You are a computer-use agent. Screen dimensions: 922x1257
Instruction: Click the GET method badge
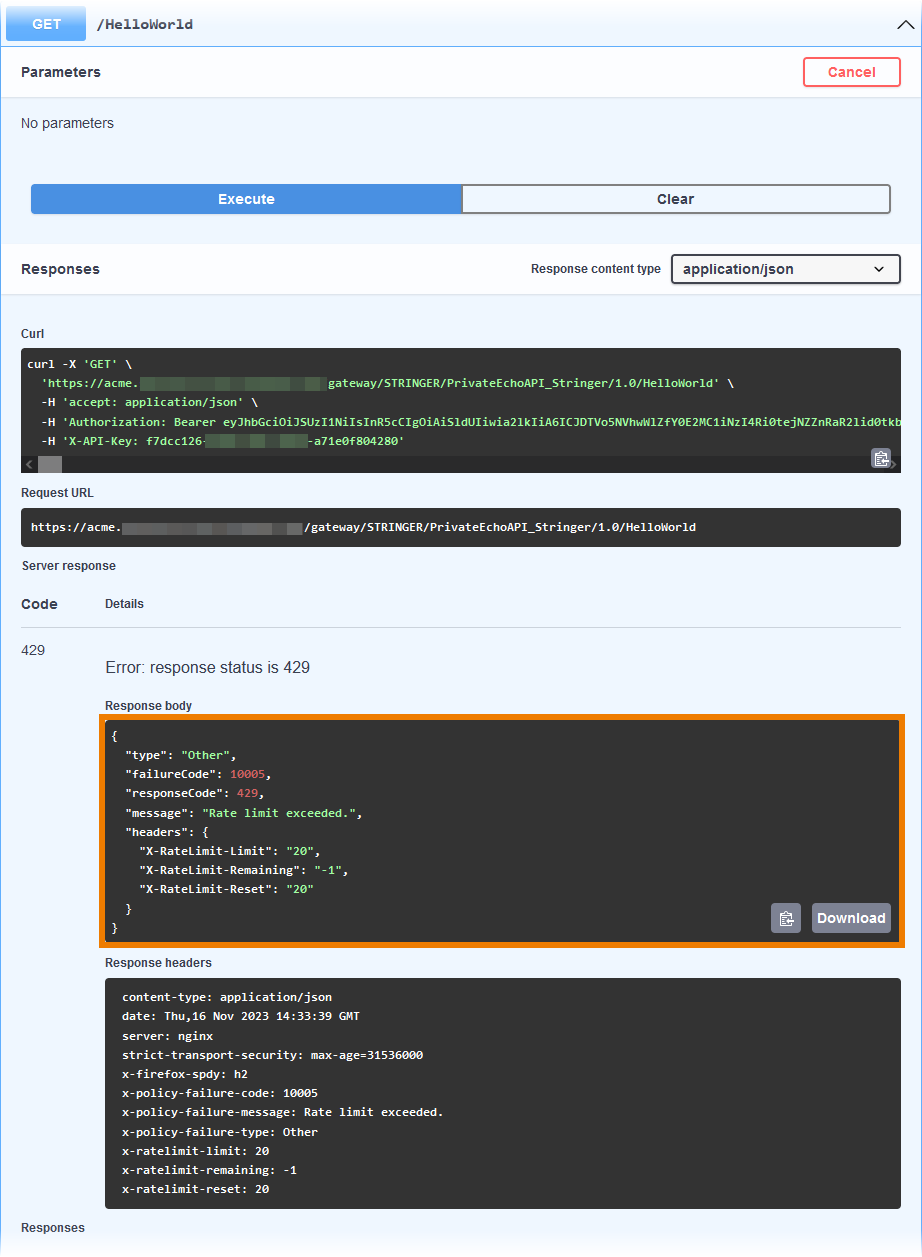coord(47,24)
